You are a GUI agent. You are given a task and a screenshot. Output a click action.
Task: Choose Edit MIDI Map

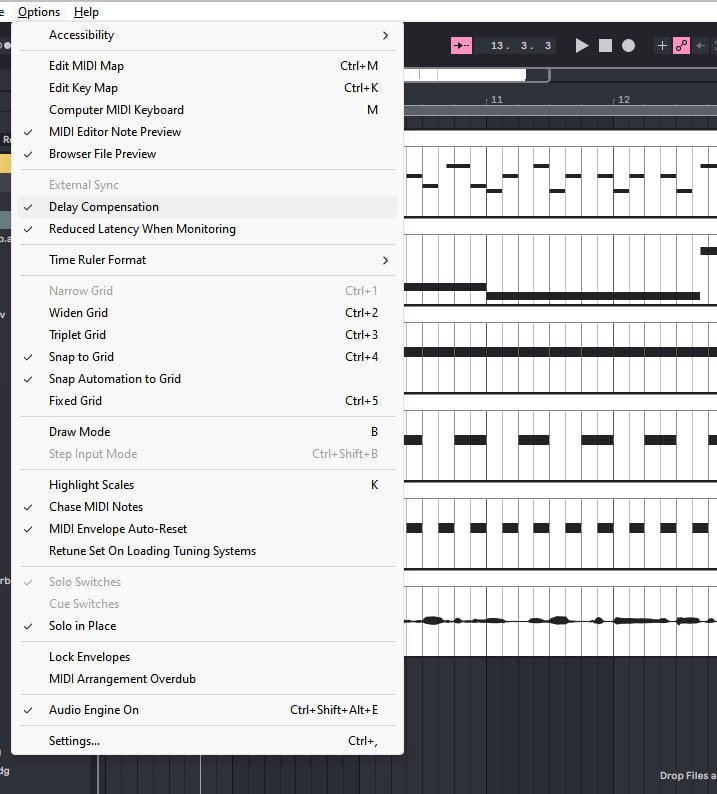tap(86, 66)
